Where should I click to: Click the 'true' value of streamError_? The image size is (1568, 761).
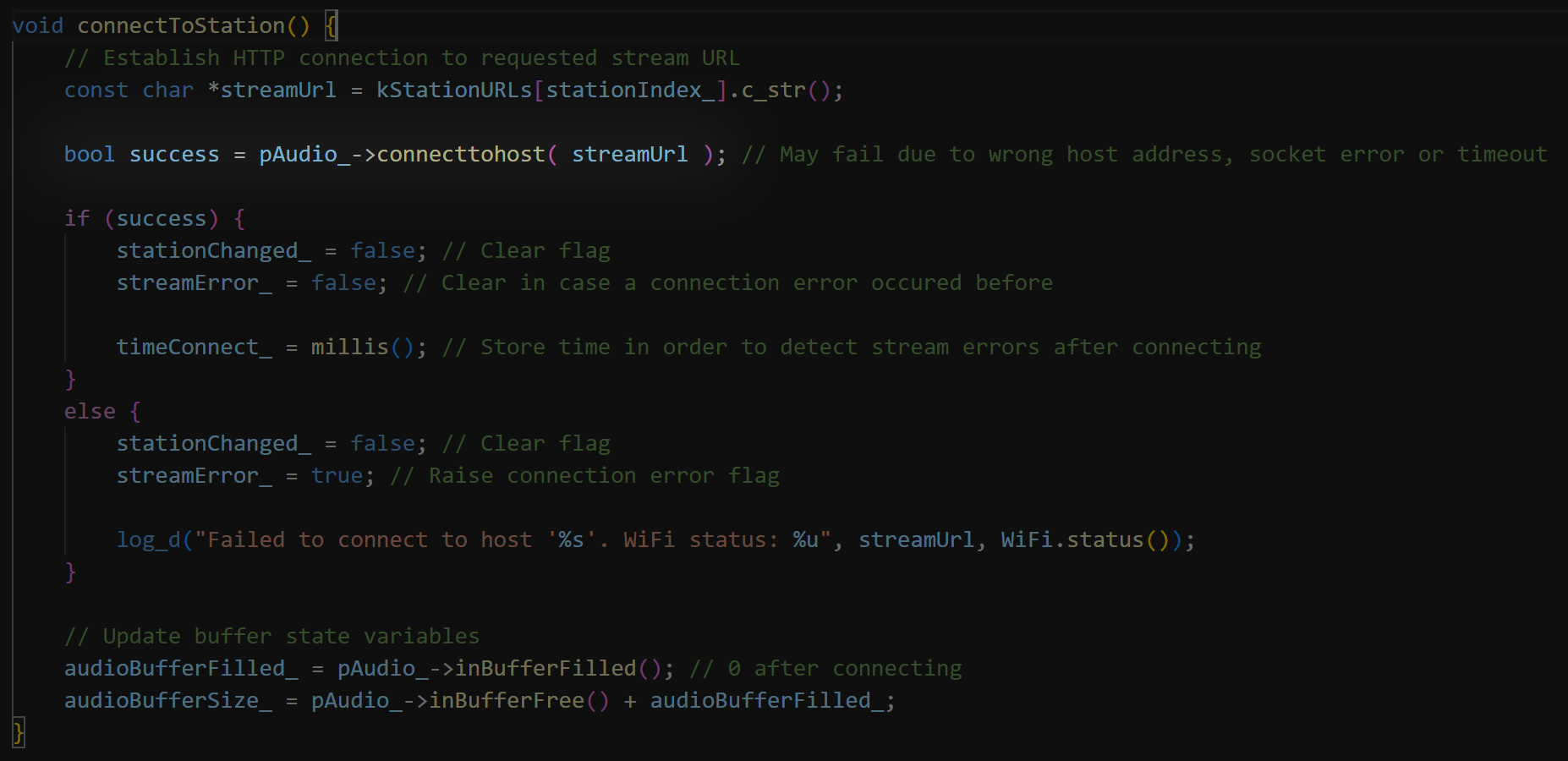(x=337, y=475)
